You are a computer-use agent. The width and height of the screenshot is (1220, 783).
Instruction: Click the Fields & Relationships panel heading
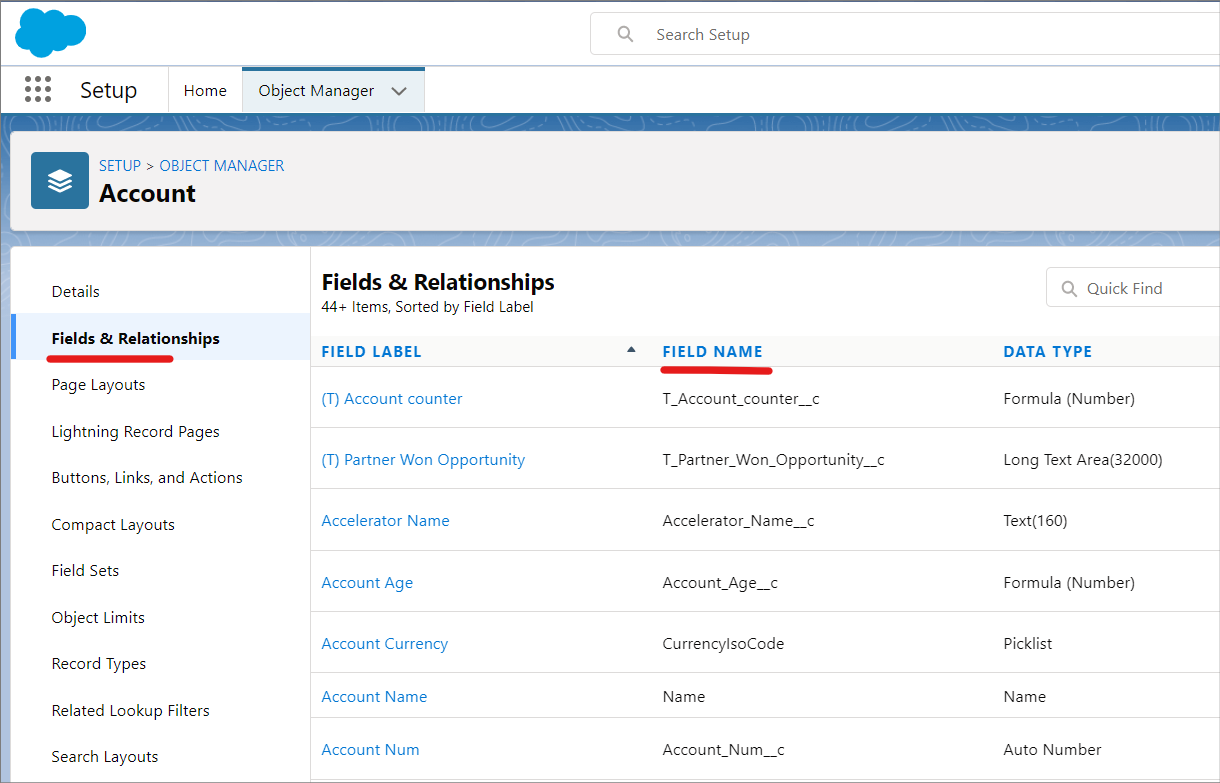438,282
